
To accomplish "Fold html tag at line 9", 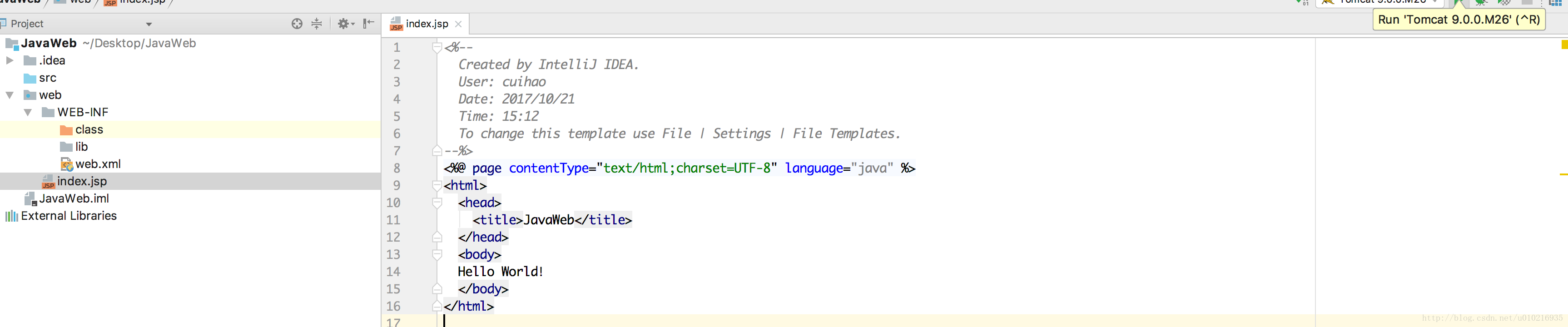I will 437,185.
